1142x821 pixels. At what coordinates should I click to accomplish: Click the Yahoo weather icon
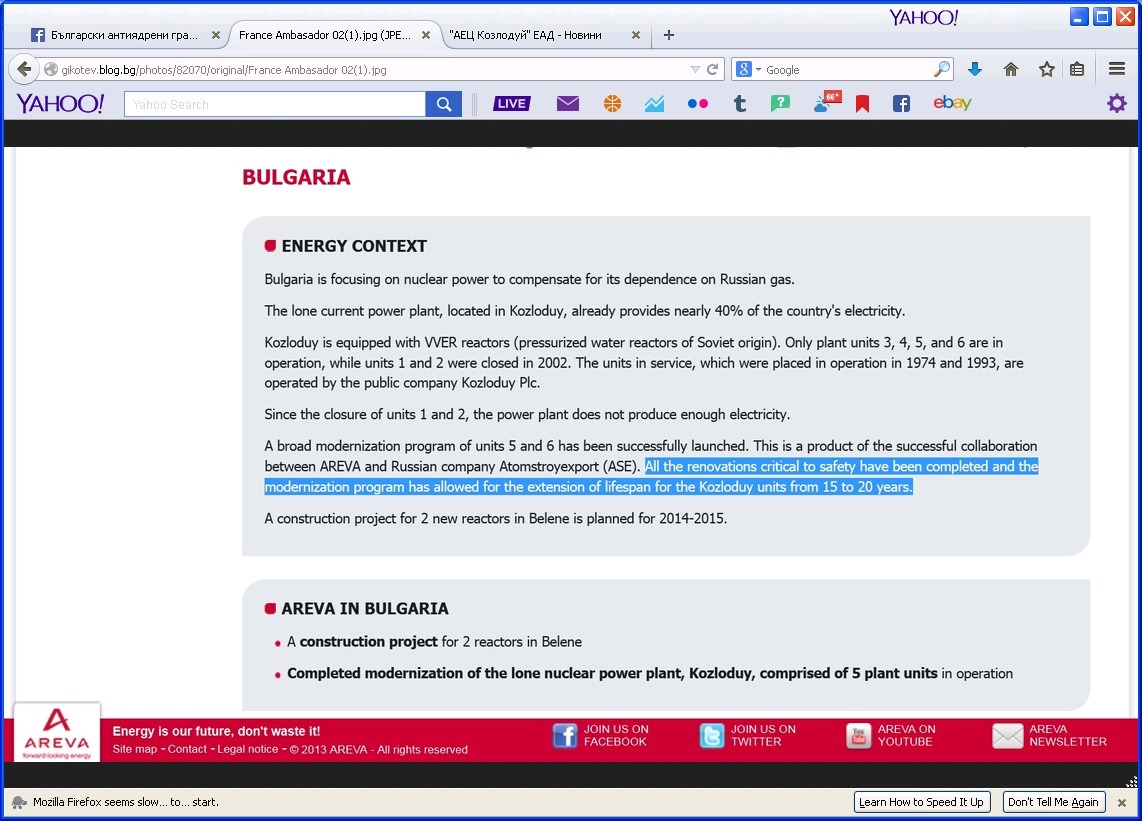[x=825, y=103]
